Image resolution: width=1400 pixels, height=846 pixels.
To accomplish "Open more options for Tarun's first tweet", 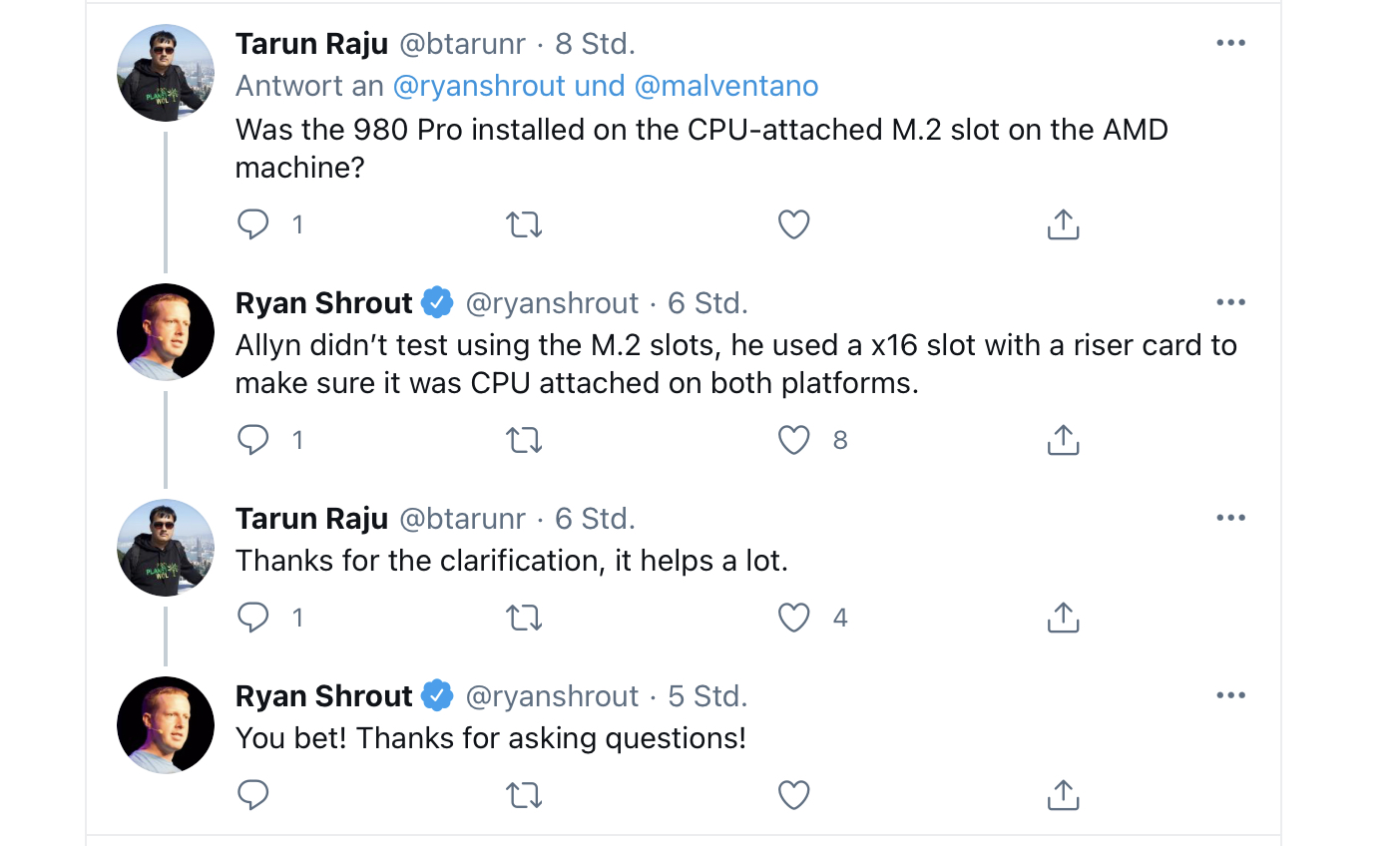I will point(1230,43).
